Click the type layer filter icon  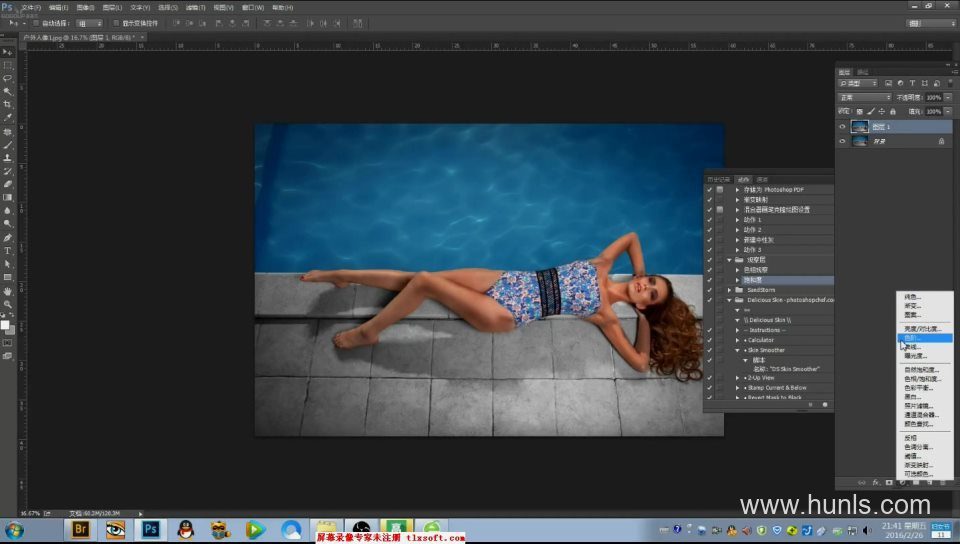(x=912, y=83)
